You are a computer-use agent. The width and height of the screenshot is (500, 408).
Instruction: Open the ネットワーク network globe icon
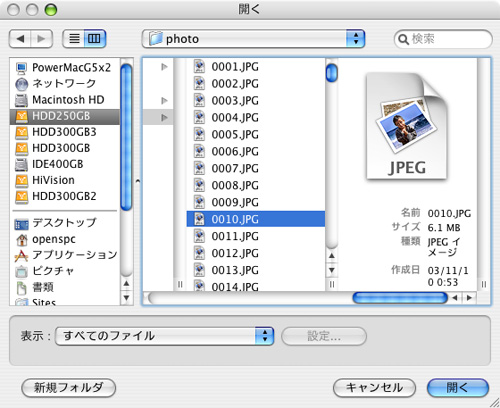click(22, 84)
